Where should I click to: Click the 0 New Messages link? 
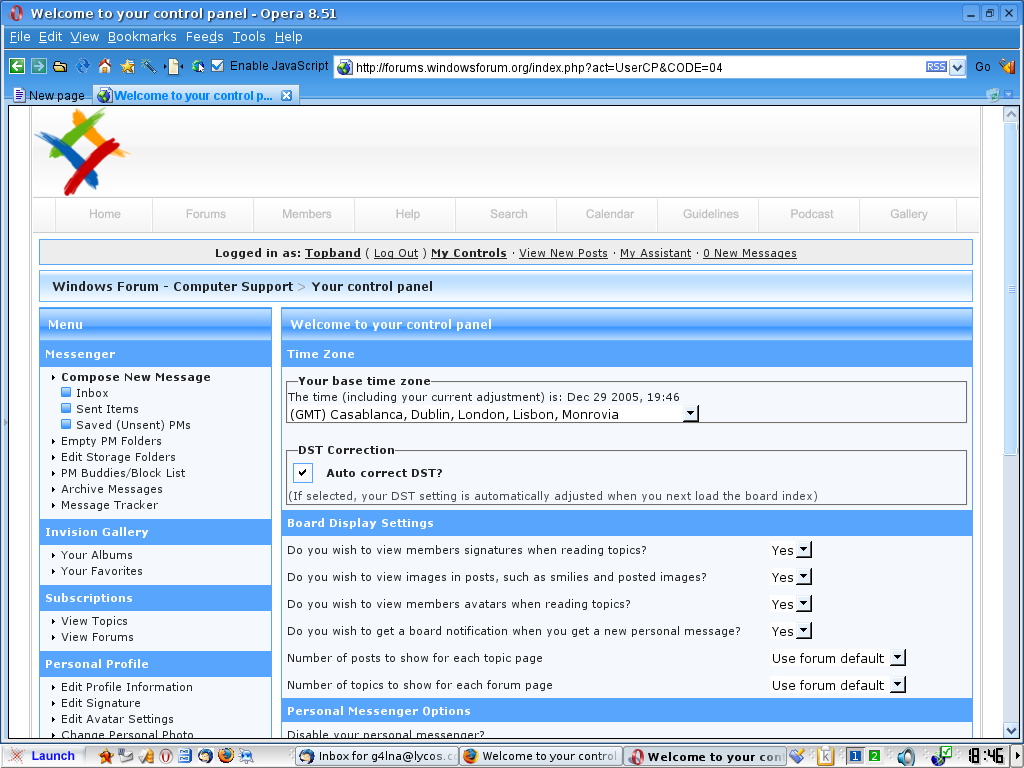pyautogui.click(x=750, y=253)
